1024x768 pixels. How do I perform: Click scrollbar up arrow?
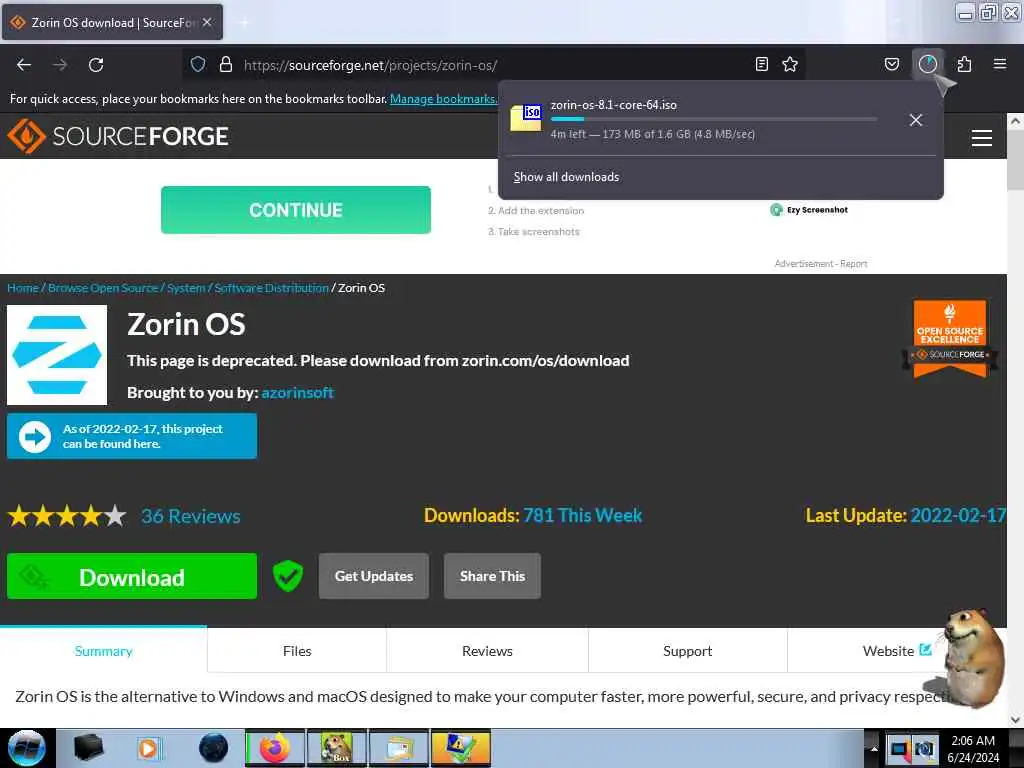pyautogui.click(x=1015, y=121)
